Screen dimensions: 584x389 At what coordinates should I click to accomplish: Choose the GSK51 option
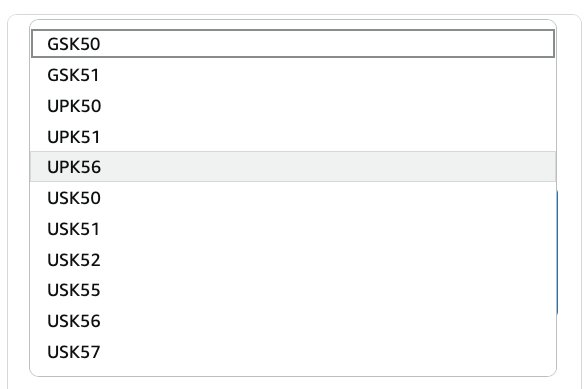(293, 75)
